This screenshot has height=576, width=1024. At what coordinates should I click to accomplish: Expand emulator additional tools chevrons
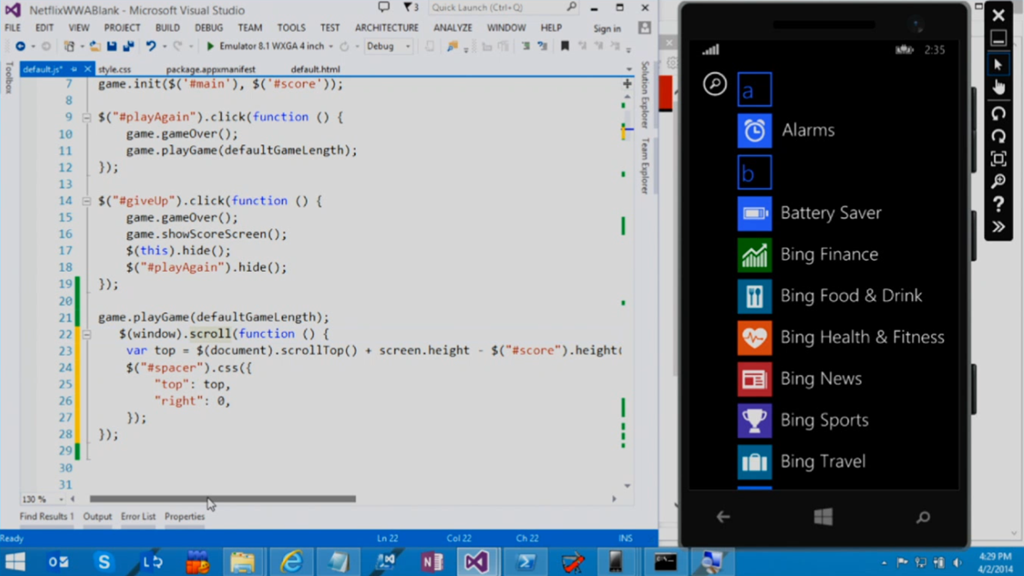[998, 227]
